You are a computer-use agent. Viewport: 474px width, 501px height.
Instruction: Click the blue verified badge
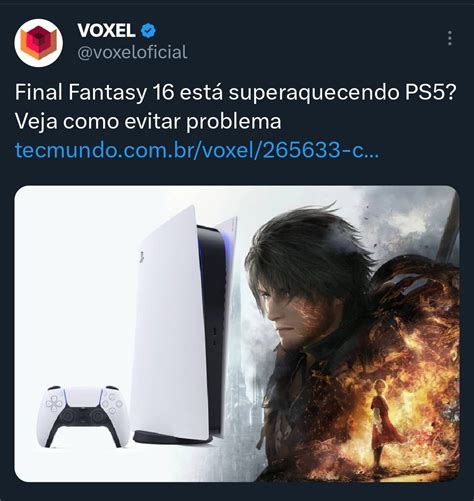148,31
